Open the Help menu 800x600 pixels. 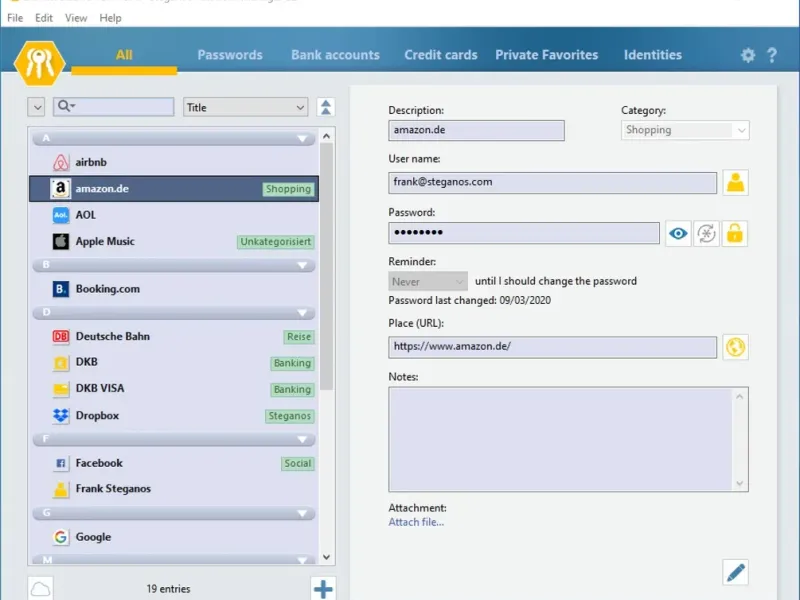click(x=110, y=18)
